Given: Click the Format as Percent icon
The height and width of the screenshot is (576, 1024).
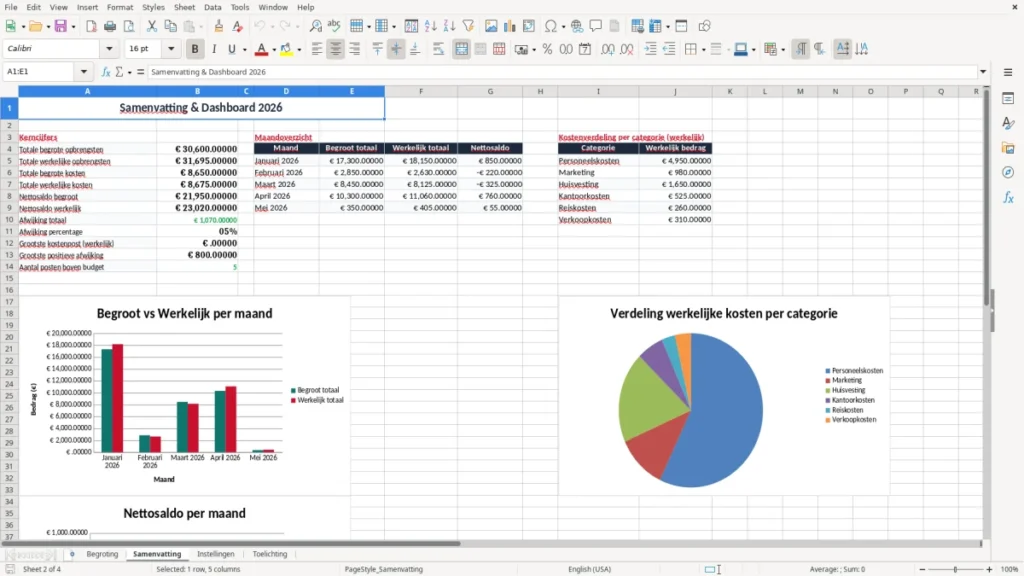Looking at the screenshot, I should tap(547, 49).
